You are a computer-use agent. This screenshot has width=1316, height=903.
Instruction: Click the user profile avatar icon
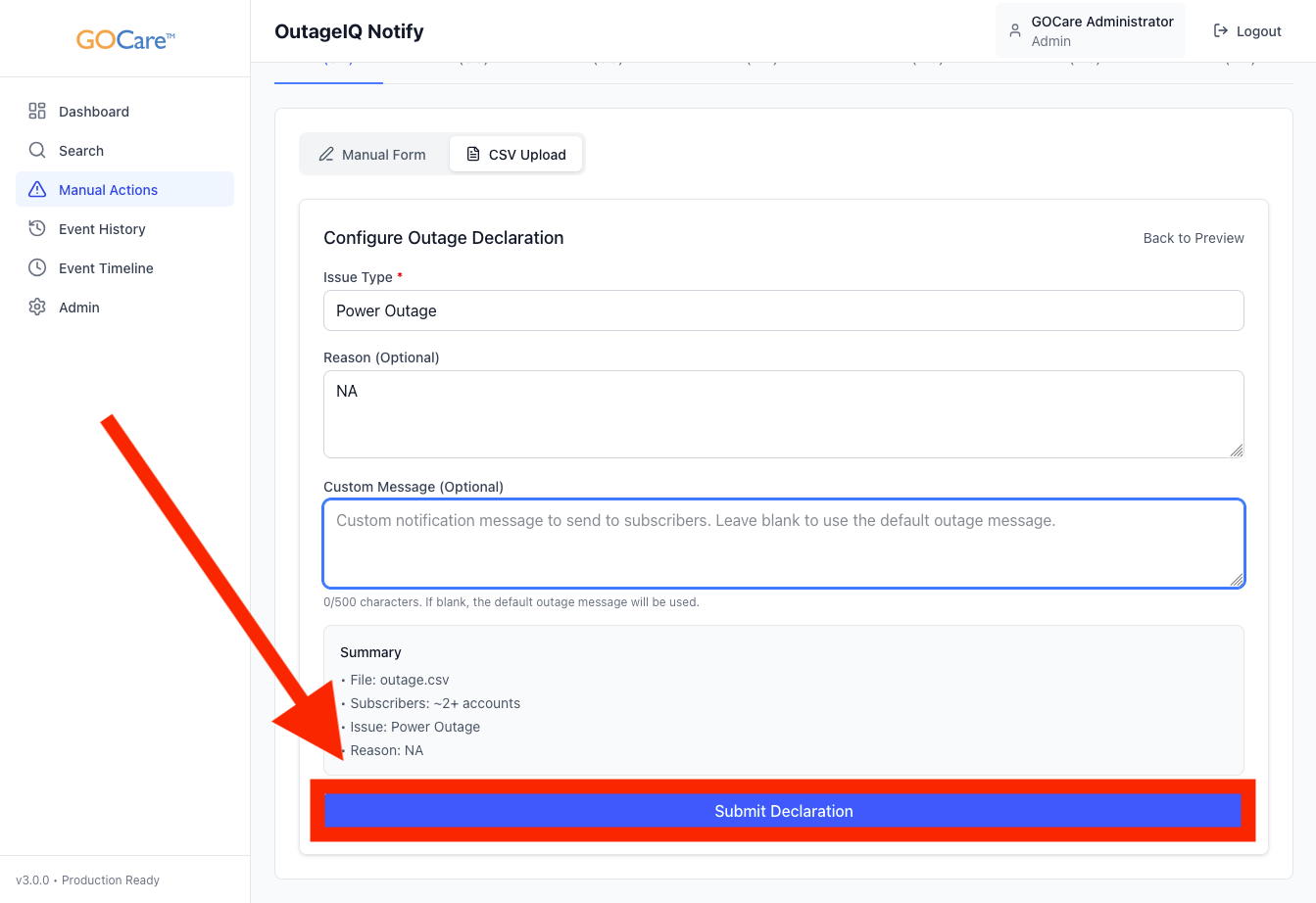click(x=1015, y=30)
